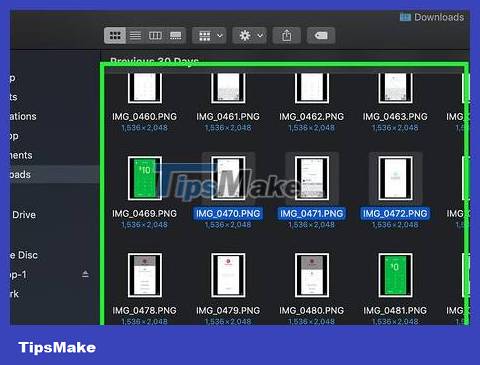
Task: Click the Share toolbar button
Action: pos(287,35)
